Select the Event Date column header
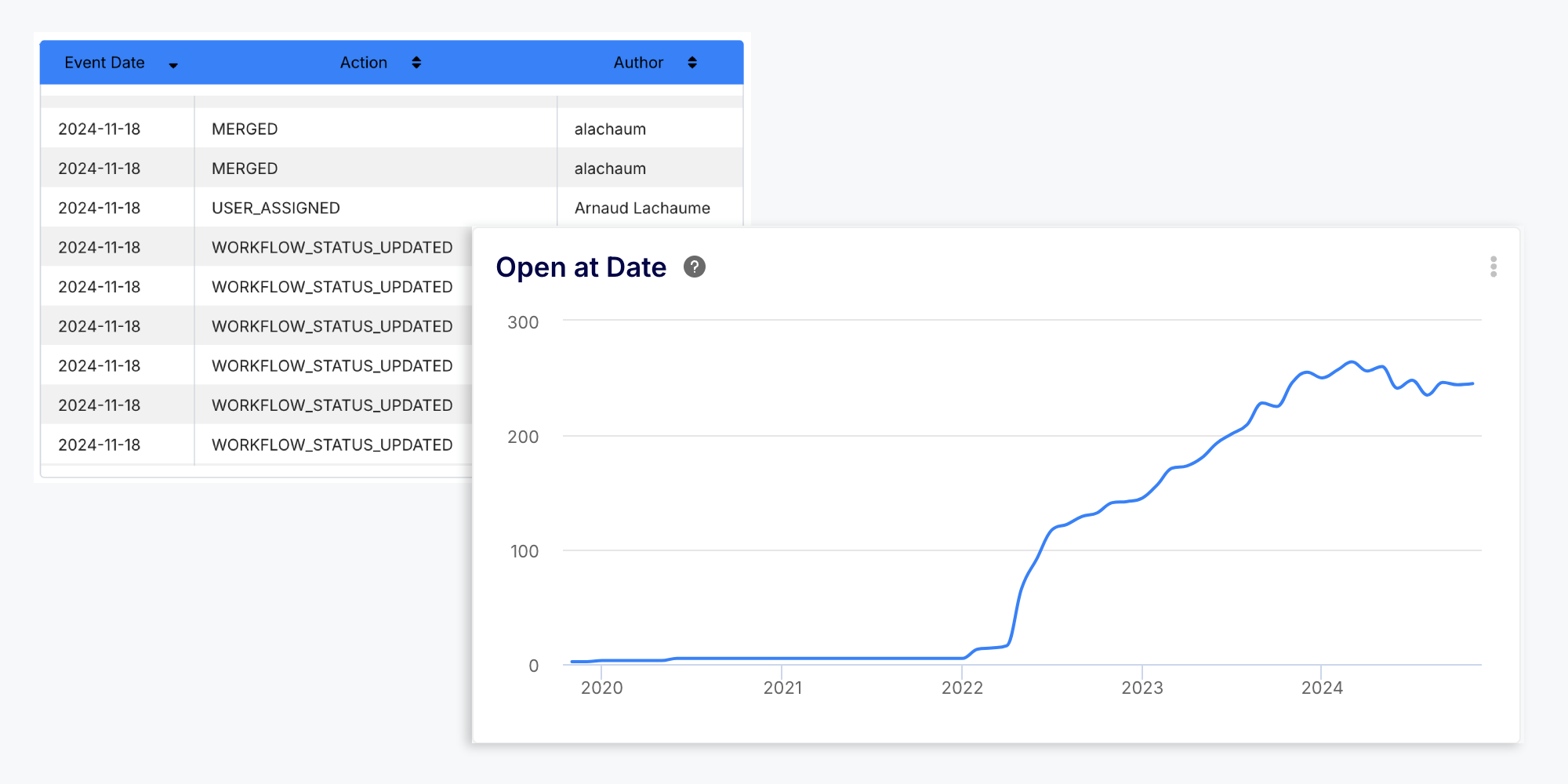1568x784 pixels. coord(105,63)
